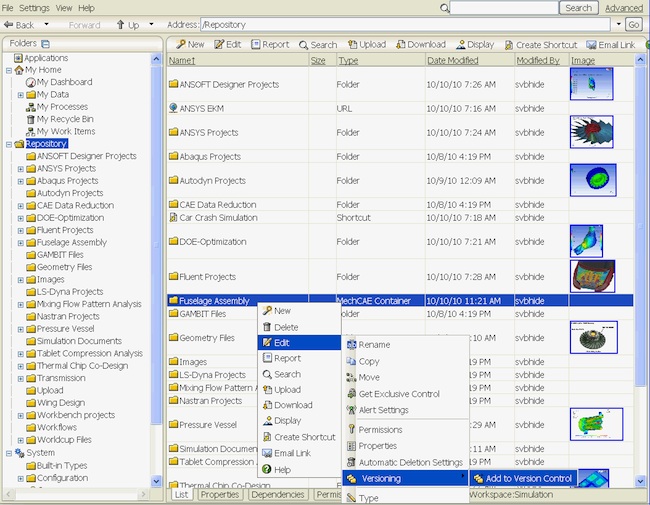Click the ANSYS Projects thumbnail image

[x=592, y=132]
